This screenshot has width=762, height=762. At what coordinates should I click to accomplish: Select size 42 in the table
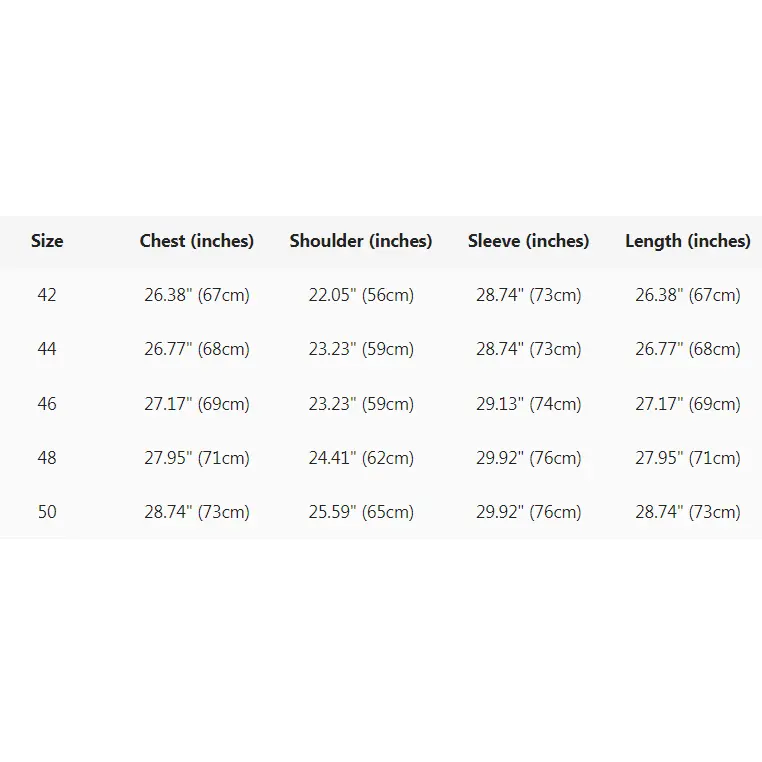coord(47,295)
